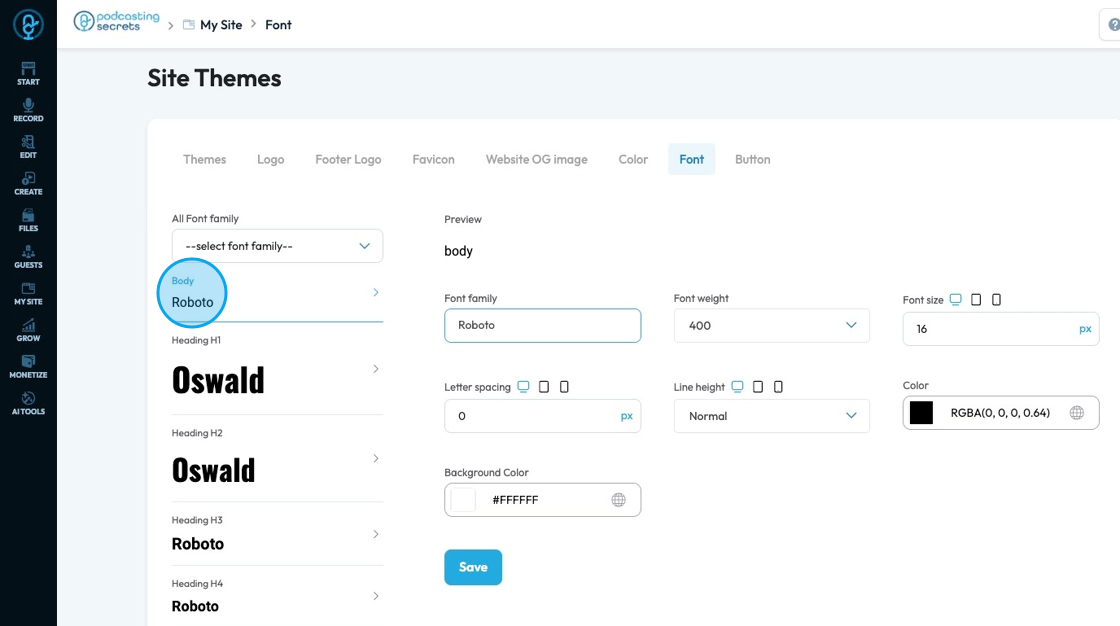
Task: Open the Record section in sidebar
Action: (x=29, y=110)
